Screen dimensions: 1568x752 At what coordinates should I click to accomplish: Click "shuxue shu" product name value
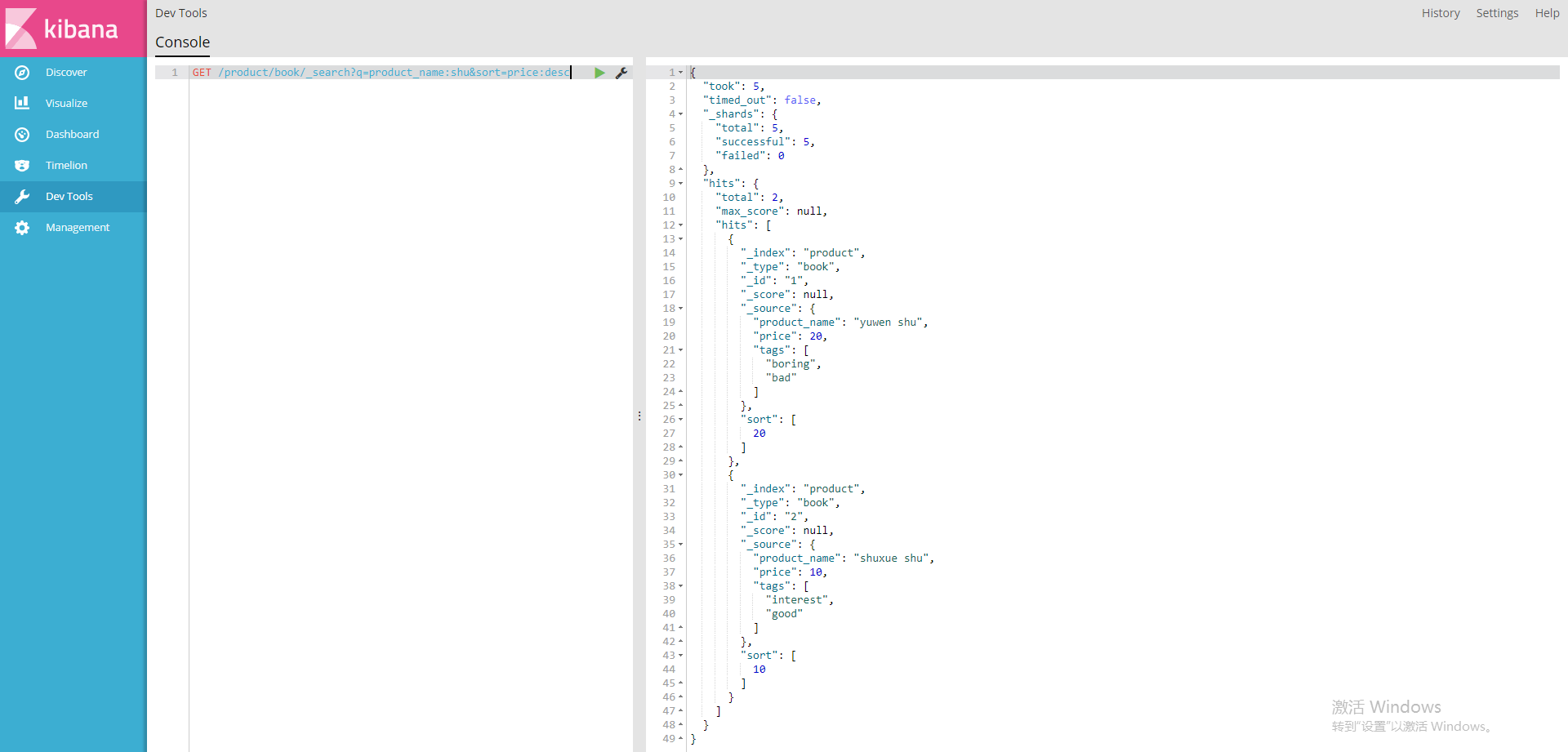(x=893, y=558)
